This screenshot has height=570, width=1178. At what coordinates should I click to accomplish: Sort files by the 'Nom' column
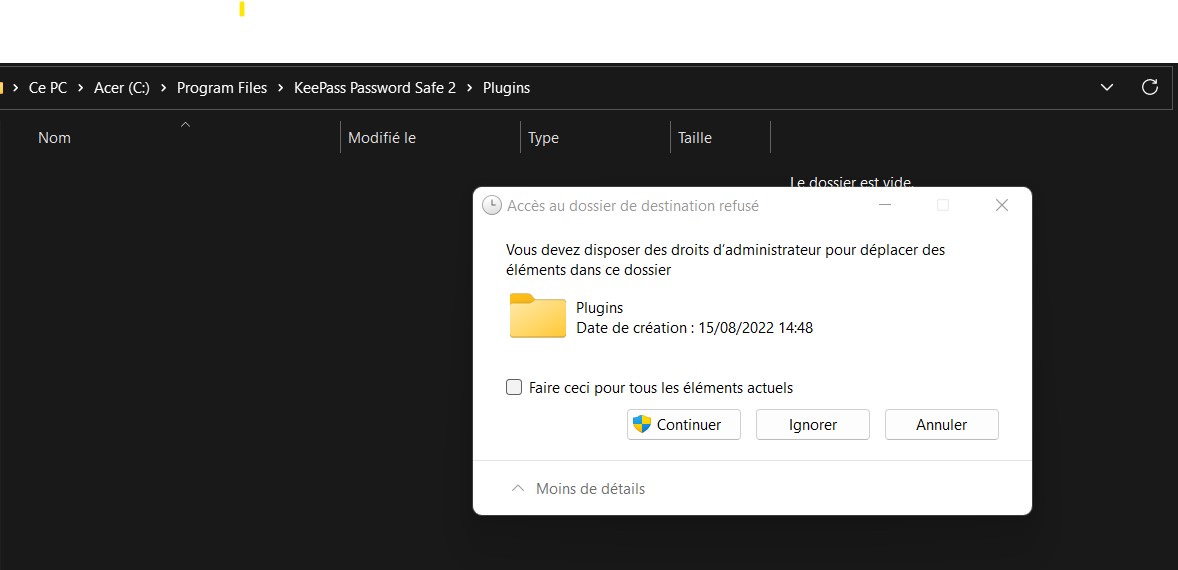54,138
